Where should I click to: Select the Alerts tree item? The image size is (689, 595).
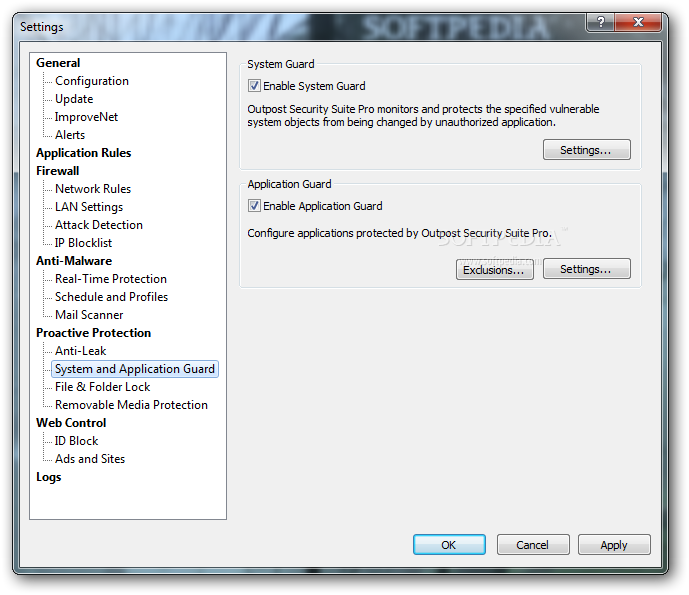(x=70, y=135)
